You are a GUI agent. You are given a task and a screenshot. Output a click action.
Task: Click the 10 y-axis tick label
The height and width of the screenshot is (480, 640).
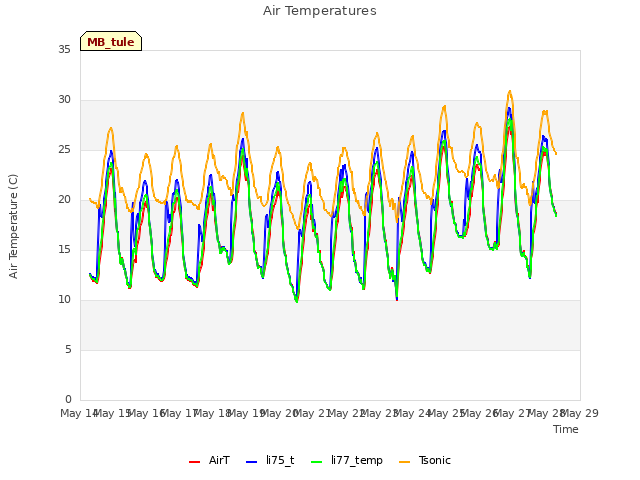(x=64, y=300)
